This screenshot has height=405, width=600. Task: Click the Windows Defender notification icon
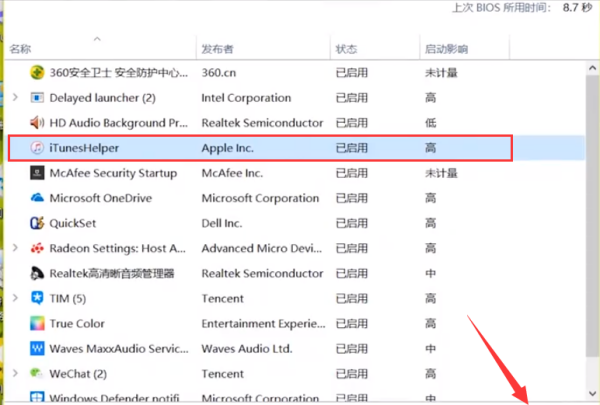pos(37,396)
